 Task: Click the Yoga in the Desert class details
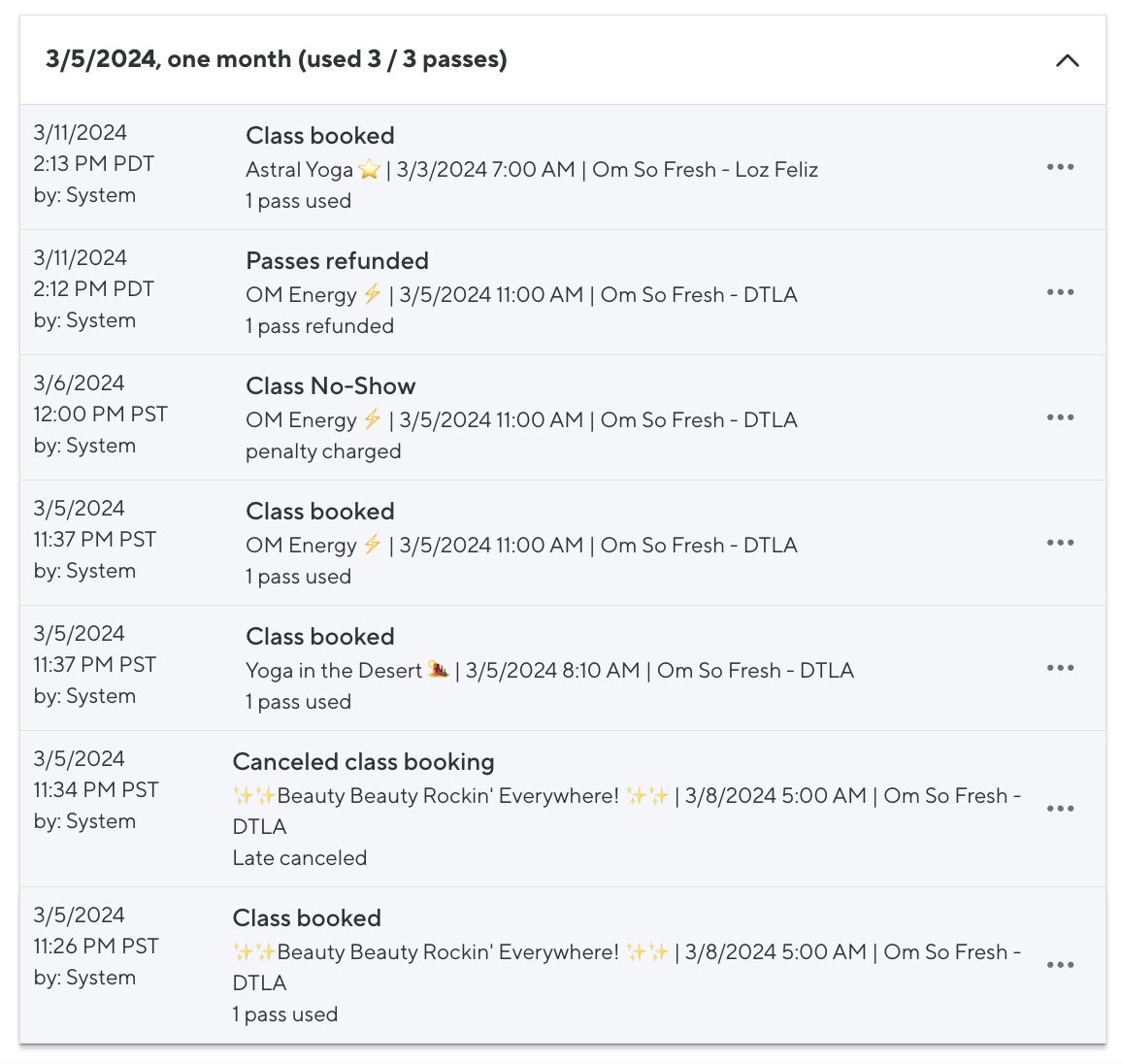549,671
